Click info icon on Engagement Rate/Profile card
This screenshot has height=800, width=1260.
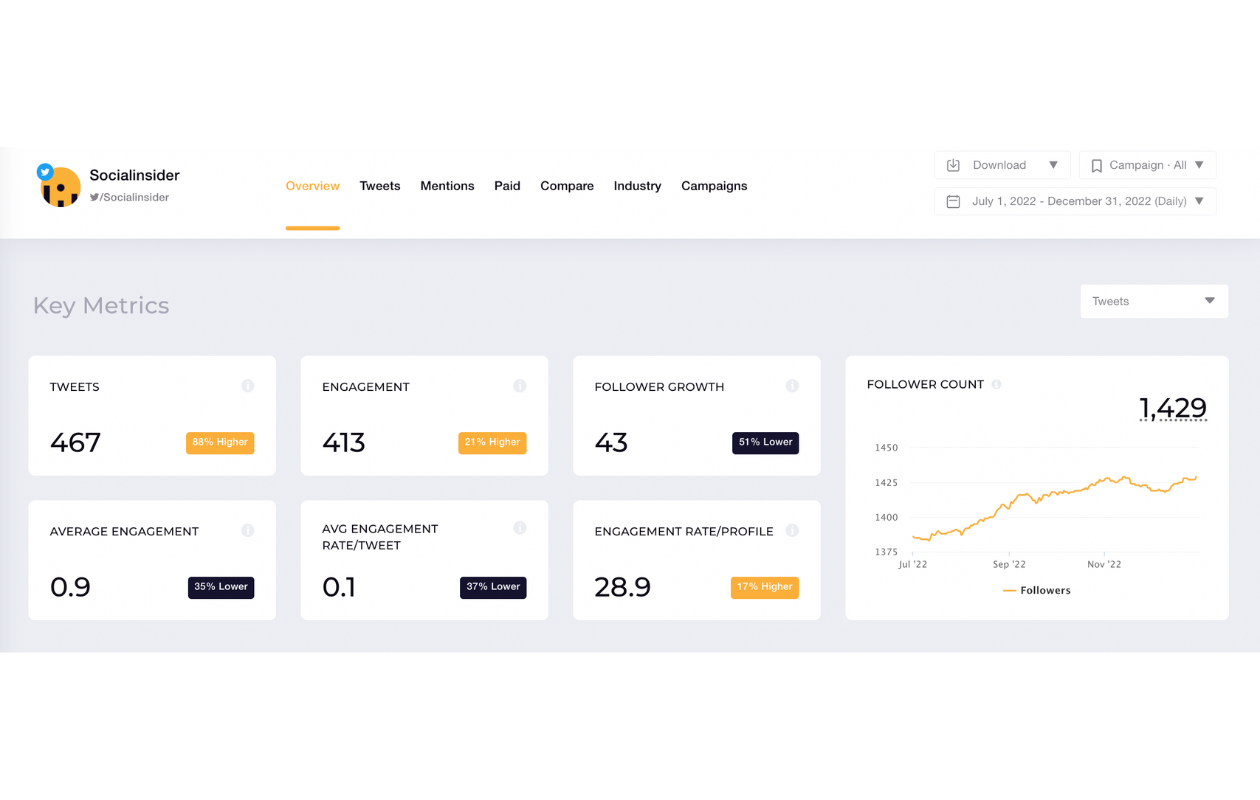792,531
